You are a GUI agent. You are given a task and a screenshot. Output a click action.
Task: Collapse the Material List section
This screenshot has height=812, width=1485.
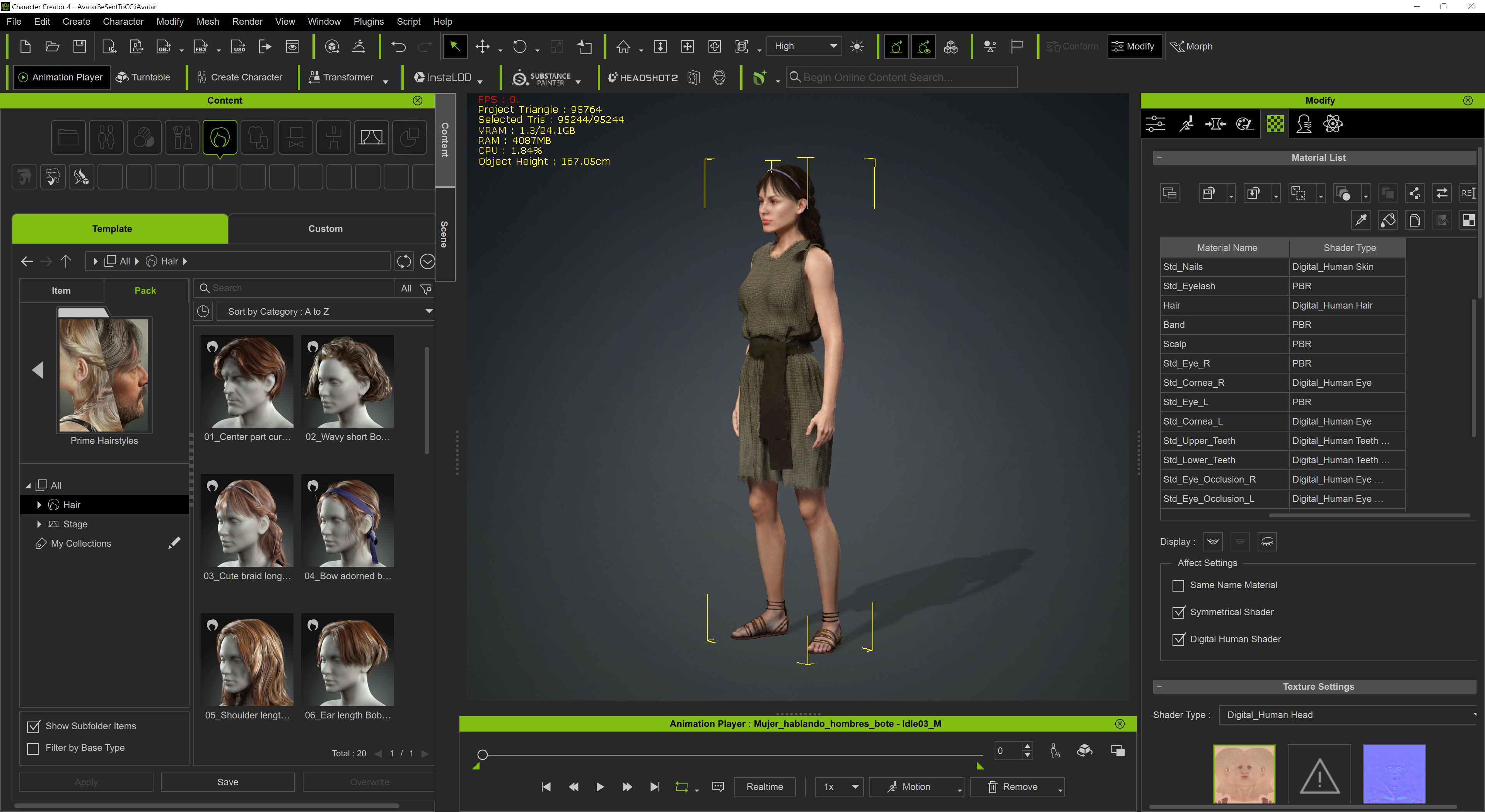click(1159, 157)
